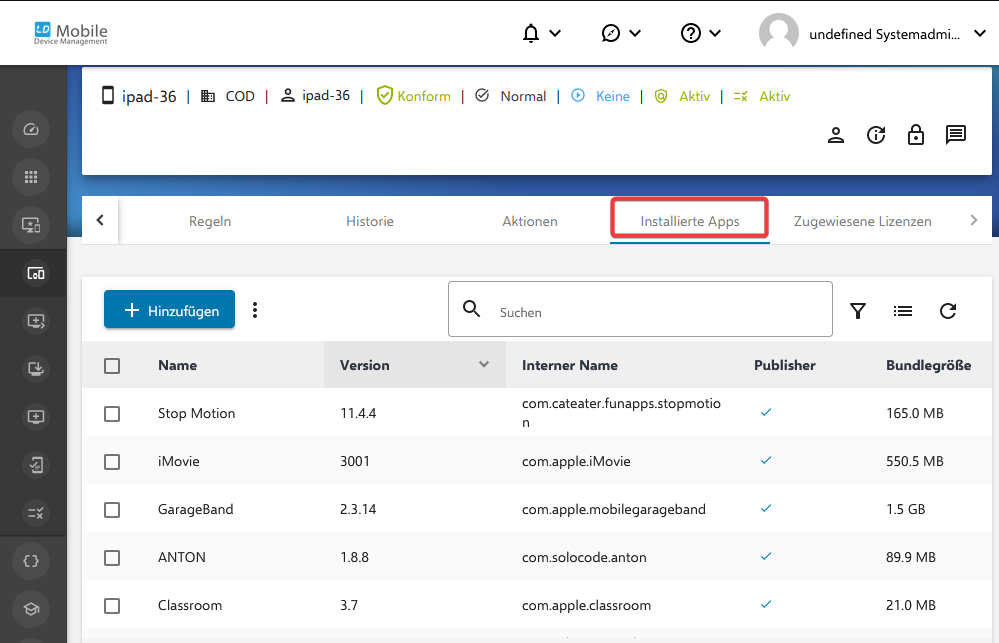This screenshot has width=999, height=643.
Task: Click the com.apple.classroom cell
Action: (586, 605)
